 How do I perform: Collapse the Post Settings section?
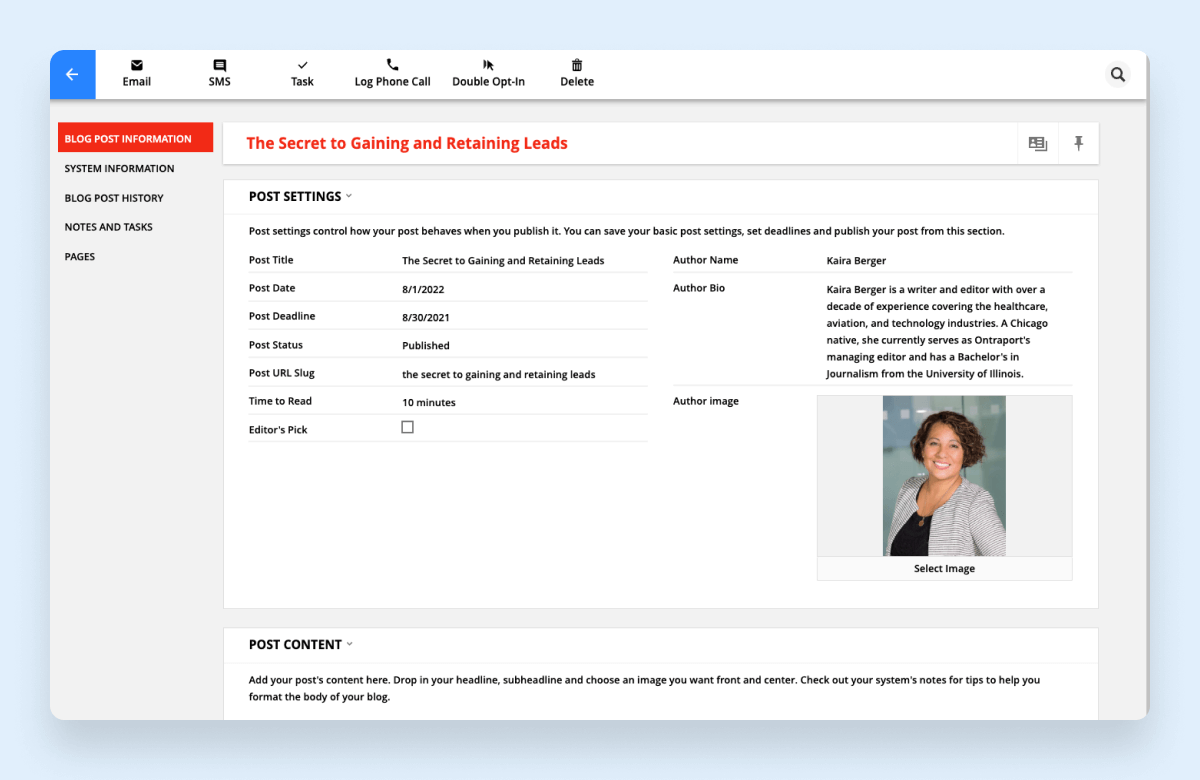[x=349, y=197]
